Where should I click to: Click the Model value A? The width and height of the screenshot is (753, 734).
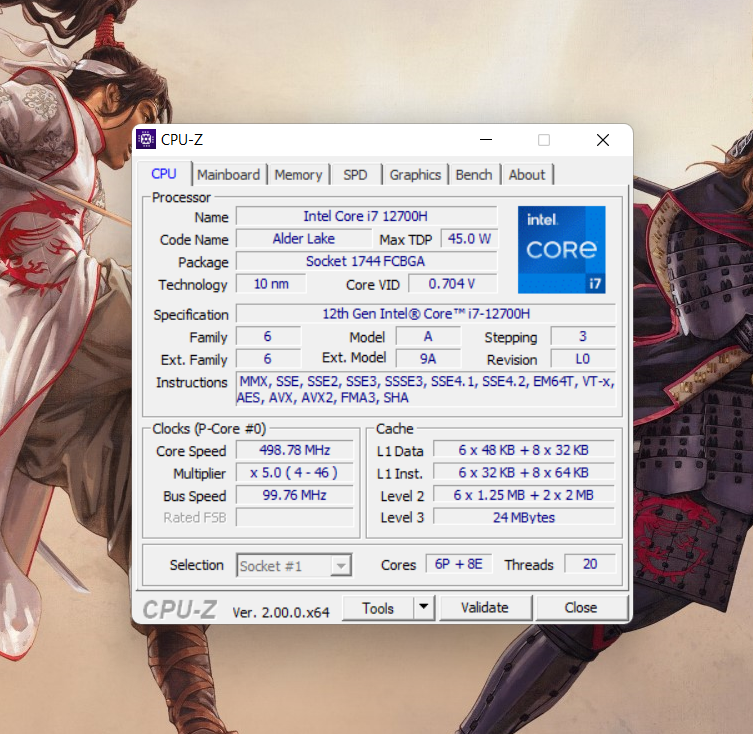click(428, 336)
